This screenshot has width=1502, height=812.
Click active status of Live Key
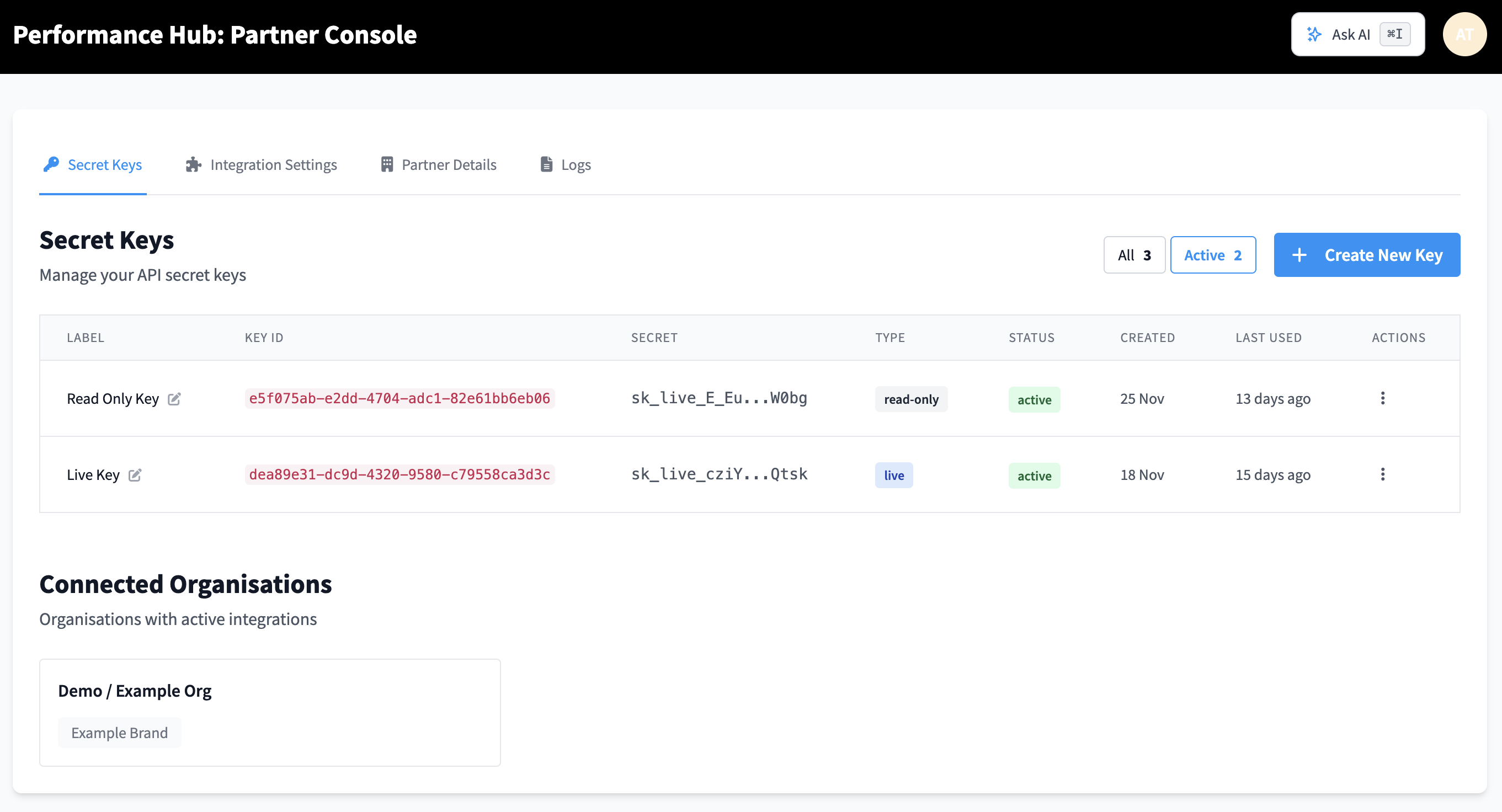pos(1034,476)
